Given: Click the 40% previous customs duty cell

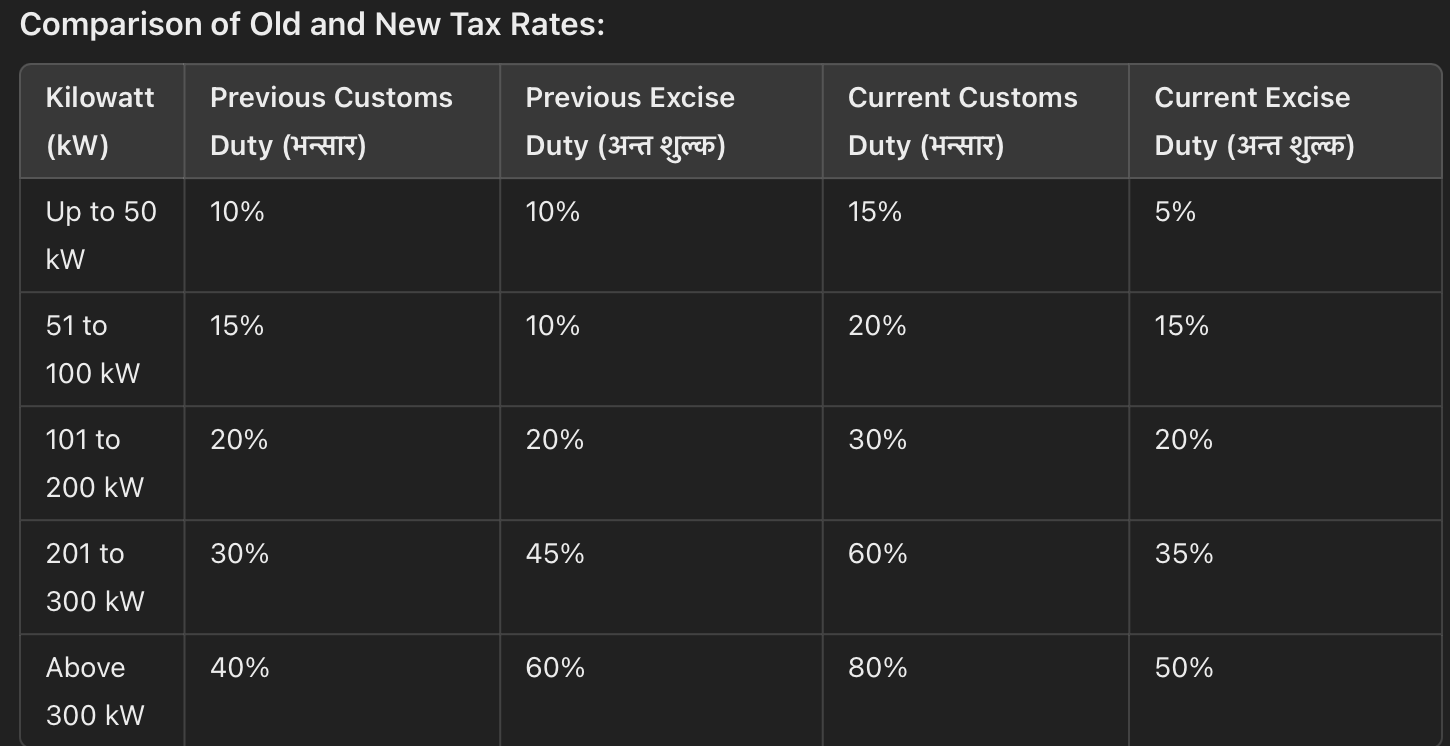Looking at the screenshot, I should click(x=240, y=668).
